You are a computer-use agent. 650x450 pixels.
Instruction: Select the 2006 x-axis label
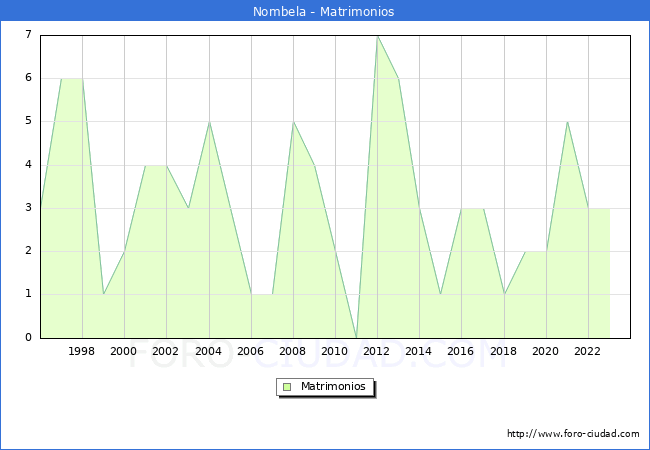[250, 351]
